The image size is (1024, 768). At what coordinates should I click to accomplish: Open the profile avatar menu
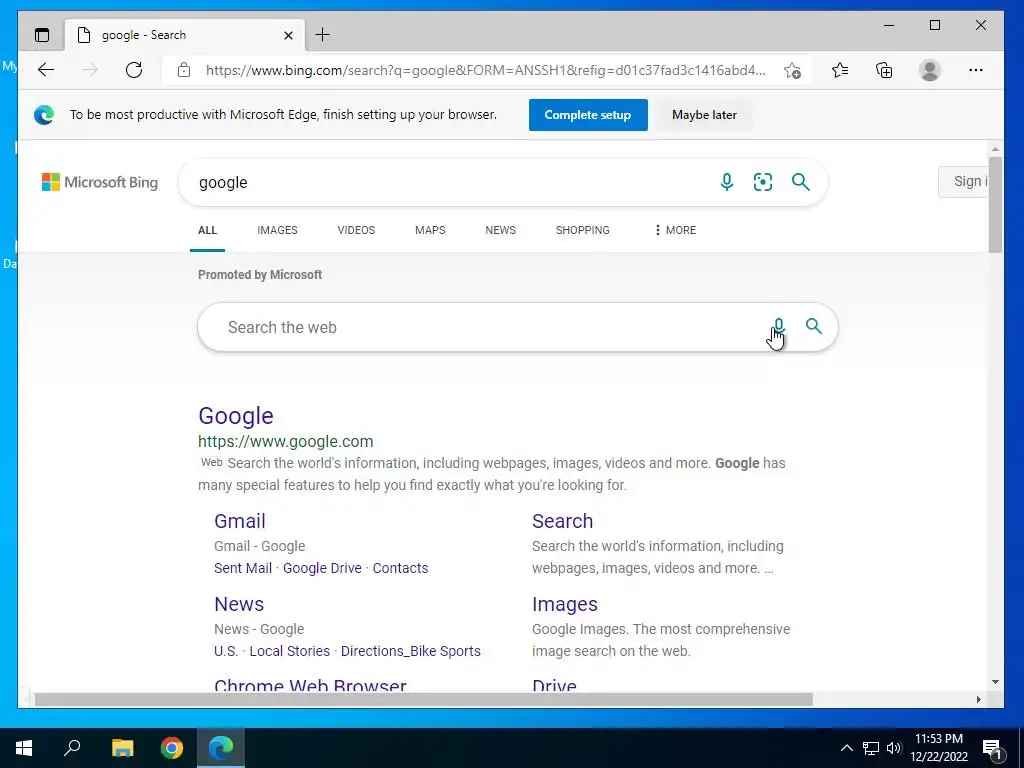[x=929, y=70]
